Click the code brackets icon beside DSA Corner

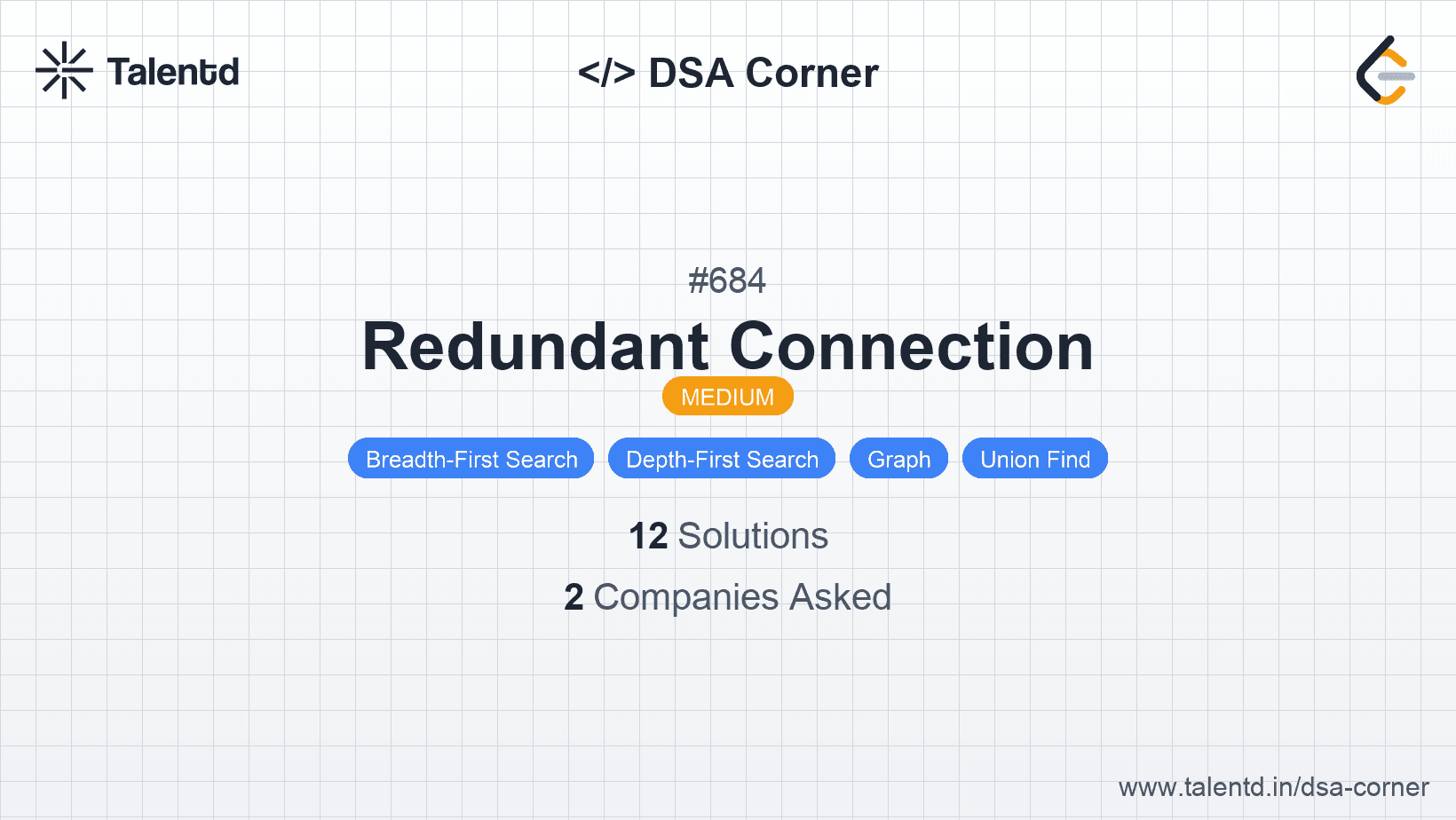[x=606, y=73]
